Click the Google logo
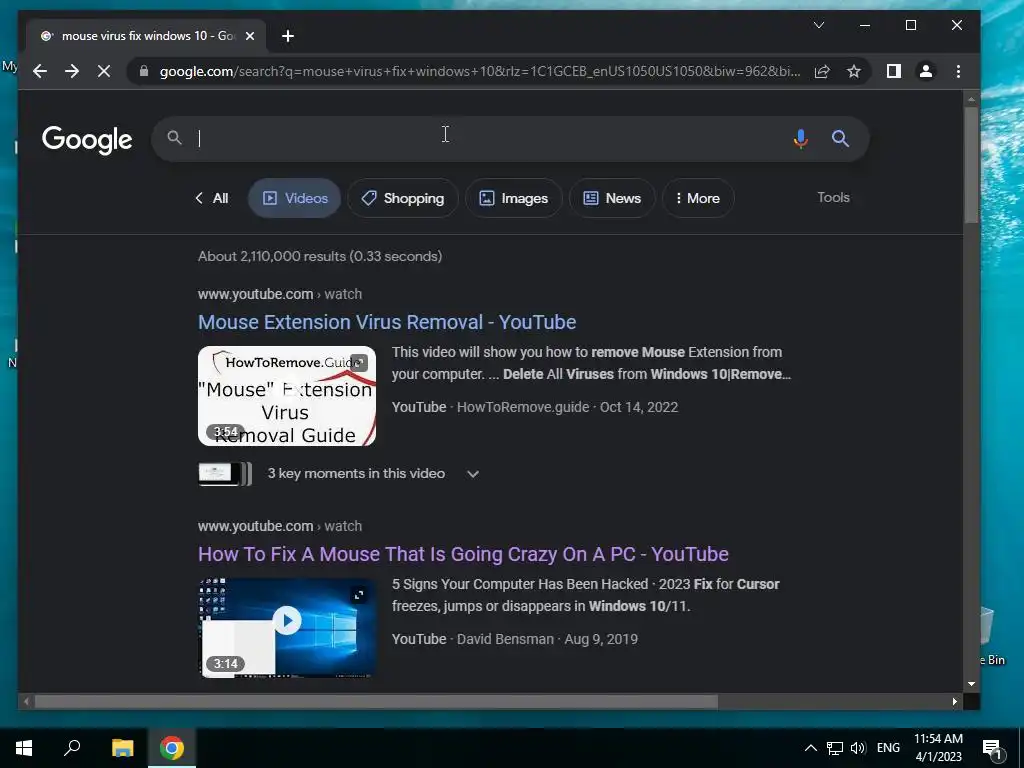 click(87, 139)
